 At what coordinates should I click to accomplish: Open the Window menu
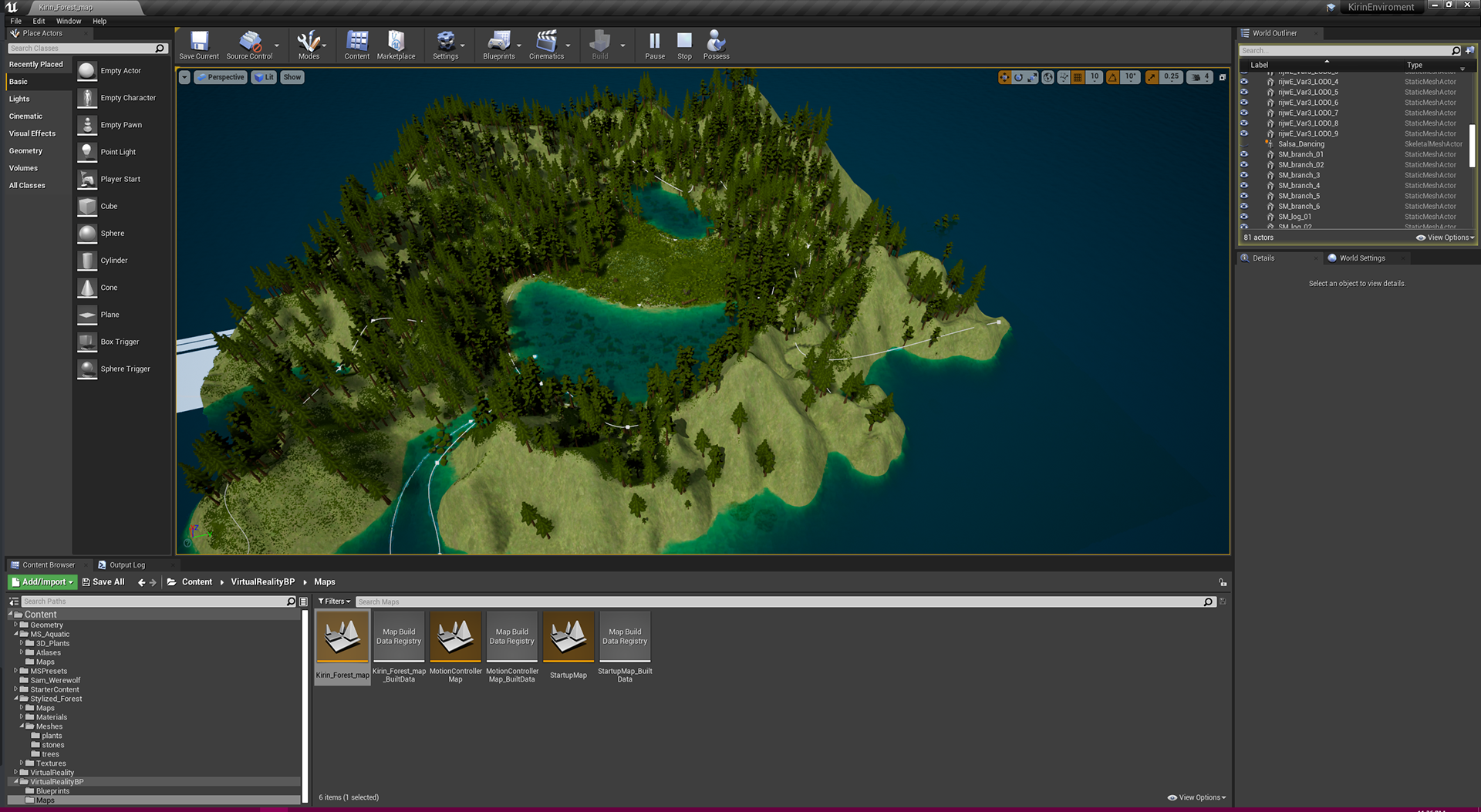tap(69, 21)
